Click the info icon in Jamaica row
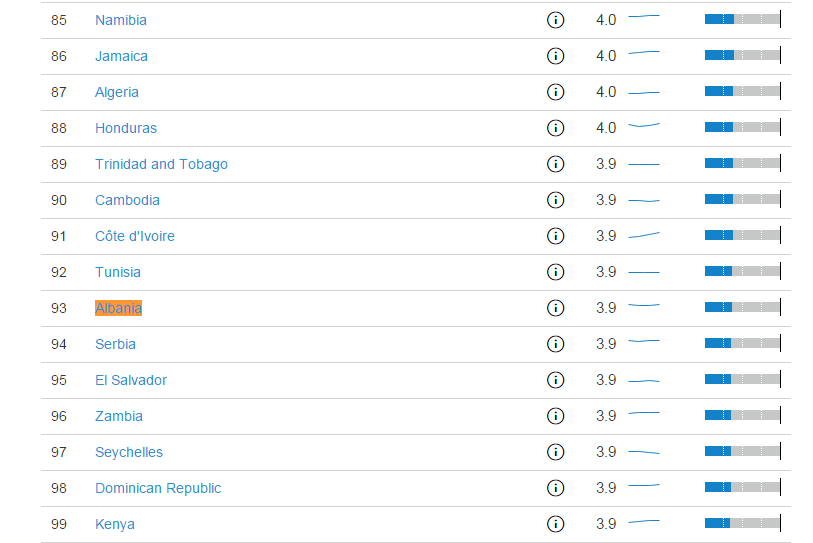The width and height of the screenshot is (813, 543). coord(555,56)
